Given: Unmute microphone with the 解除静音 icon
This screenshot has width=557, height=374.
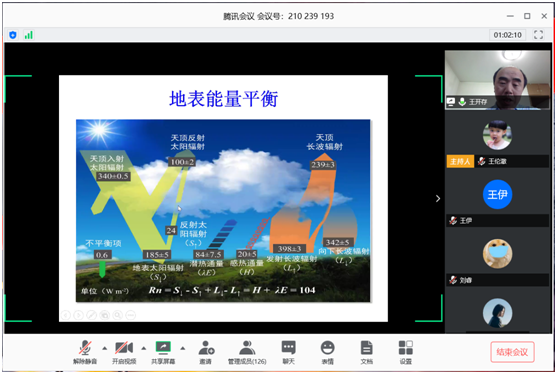Looking at the screenshot, I should [85, 352].
